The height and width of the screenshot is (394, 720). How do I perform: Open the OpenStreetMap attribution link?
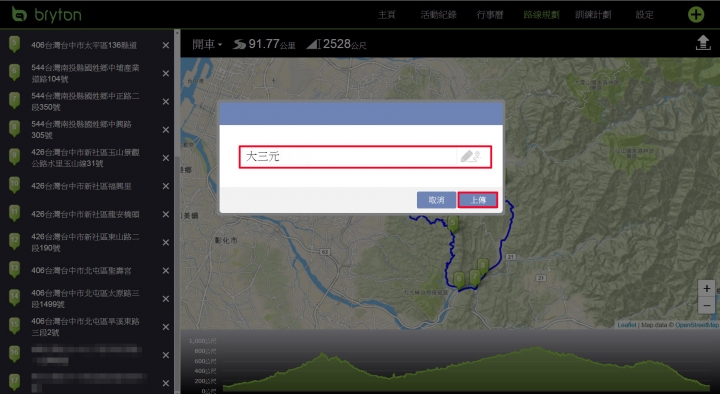tap(697, 325)
